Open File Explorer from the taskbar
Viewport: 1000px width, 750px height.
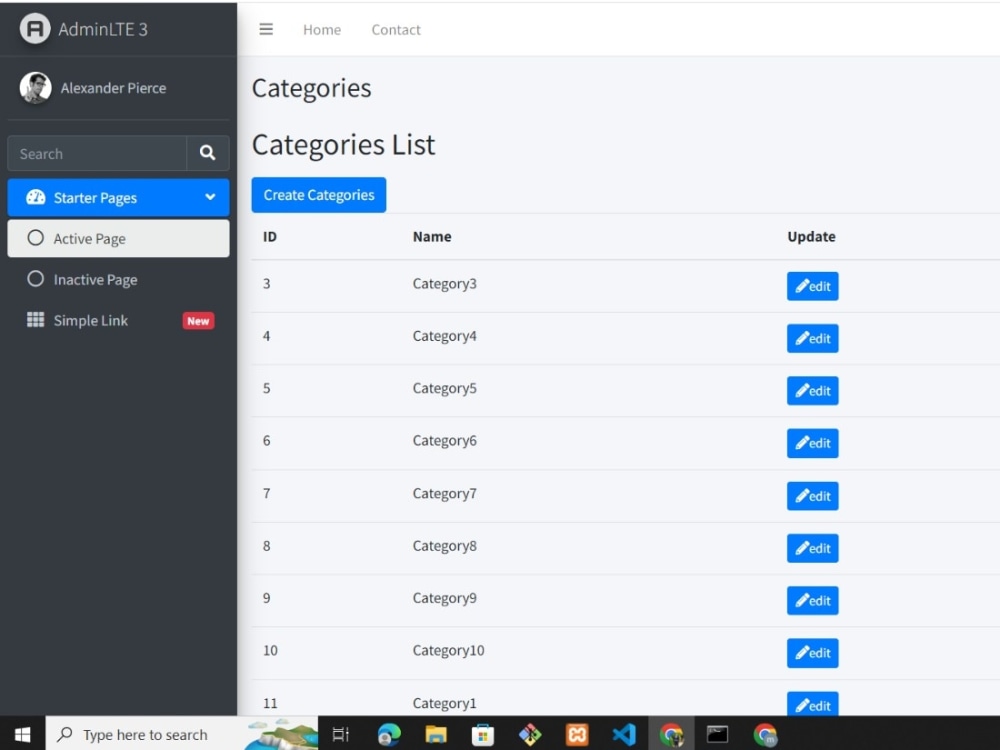pyautogui.click(x=436, y=735)
